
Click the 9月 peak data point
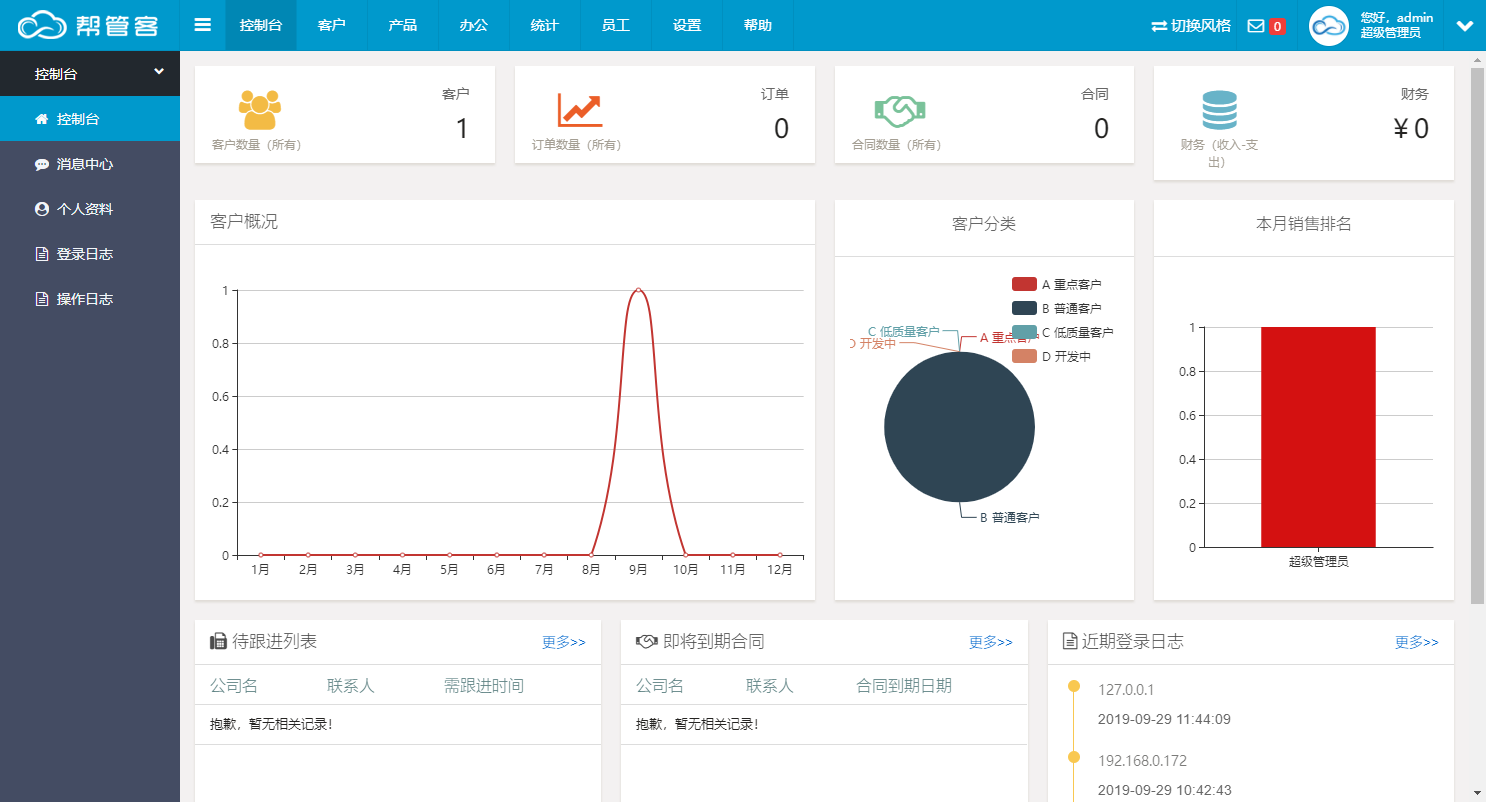(638, 290)
